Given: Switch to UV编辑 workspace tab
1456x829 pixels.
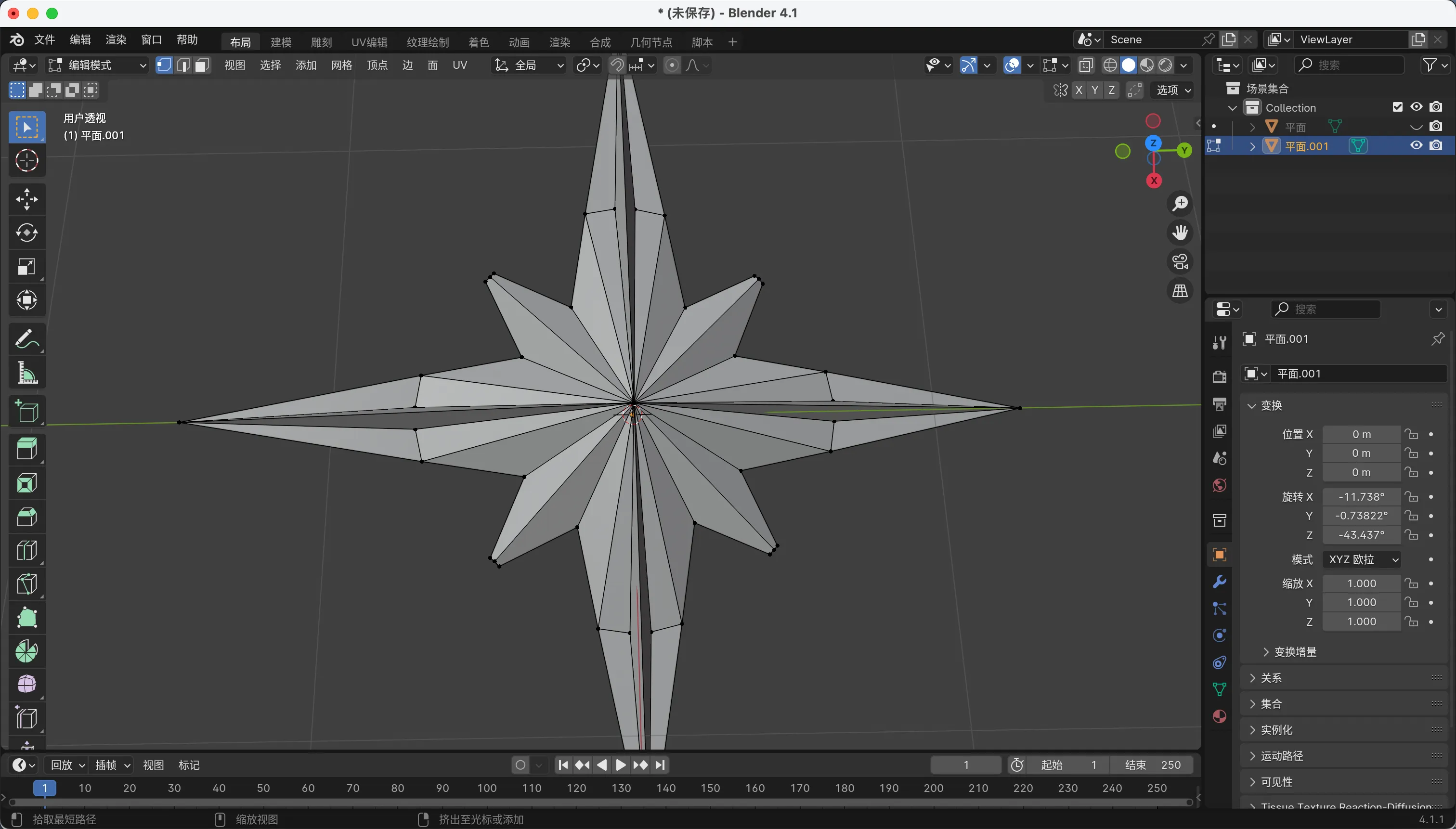Looking at the screenshot, I should pos(369,42).
